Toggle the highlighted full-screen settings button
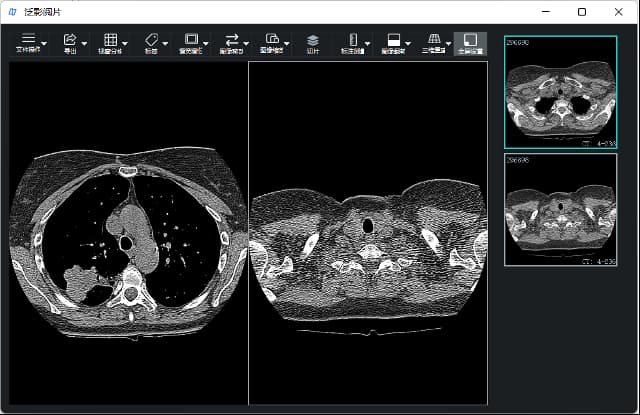 click(x=465, y=42)
